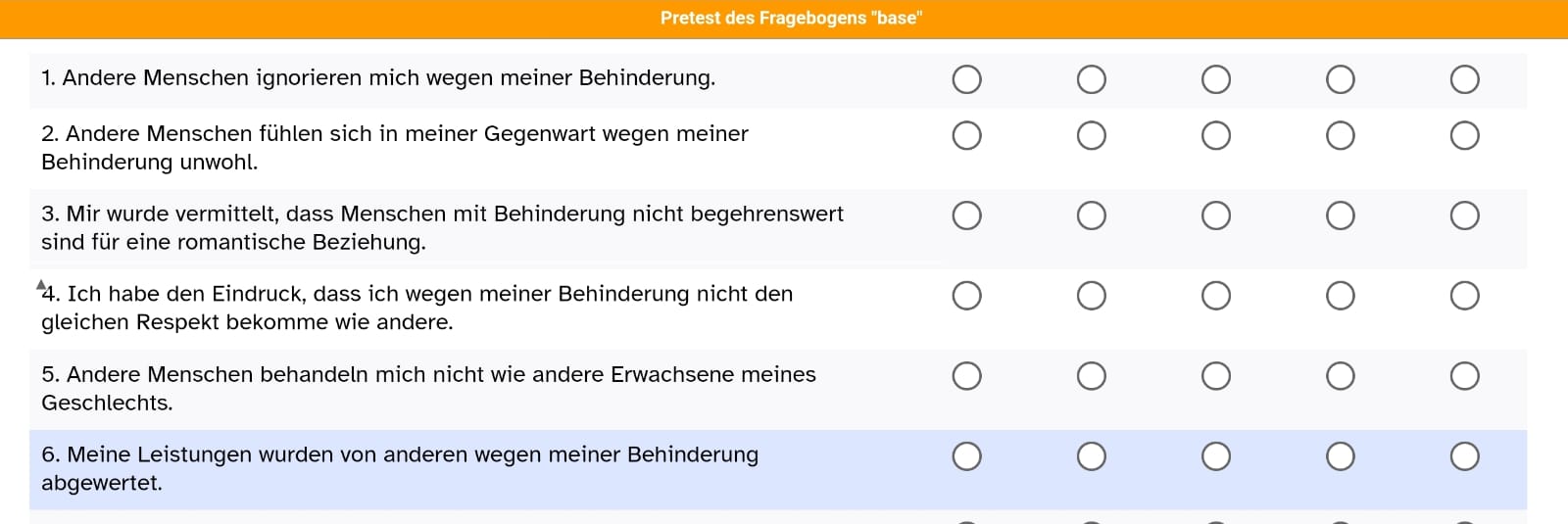Select first radio for question 6 Leistungen statement
This screenshot has height=524, width=1568.
(966, 456)
